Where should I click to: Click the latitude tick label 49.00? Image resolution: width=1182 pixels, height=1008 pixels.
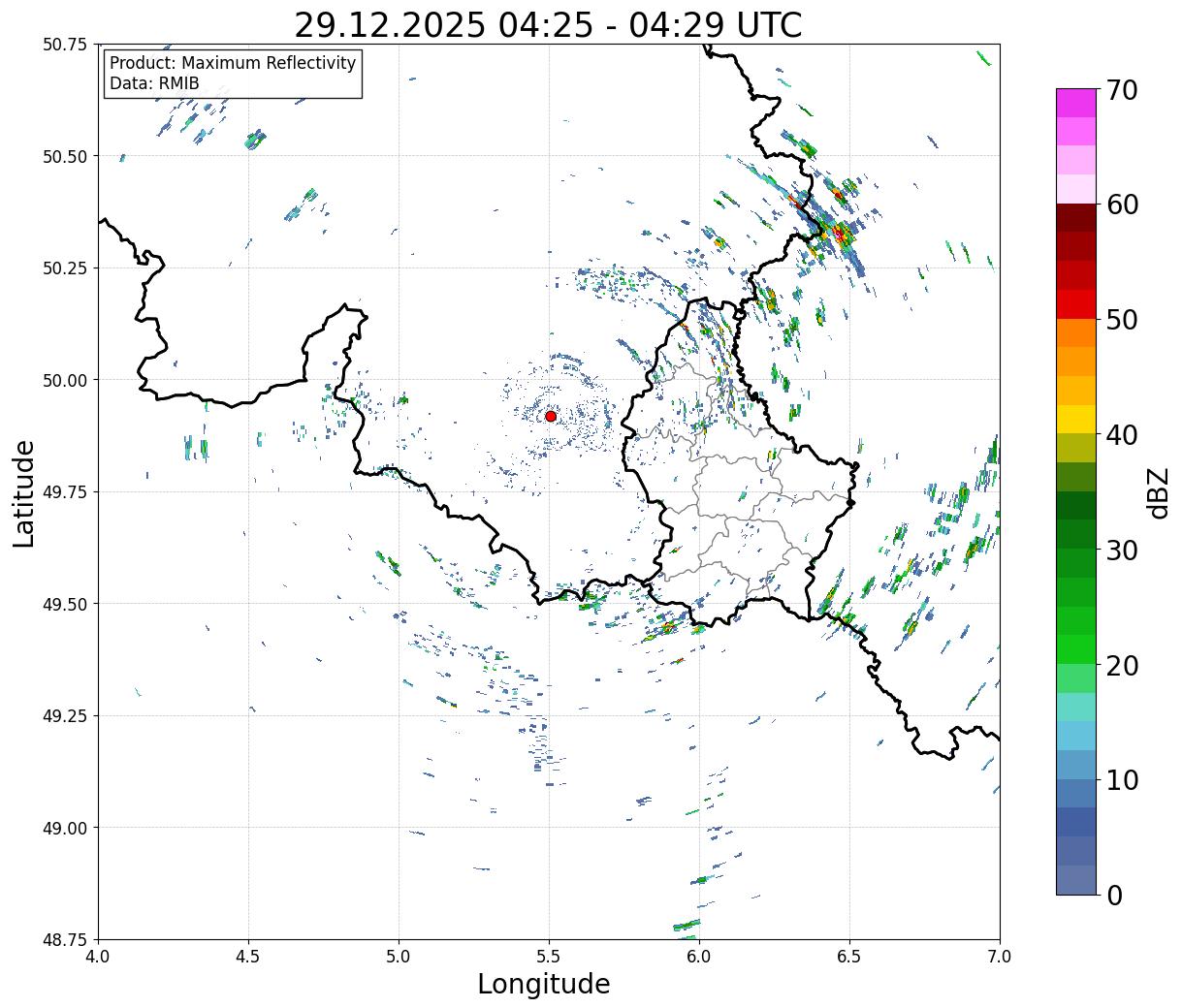(x=65, y=828)
